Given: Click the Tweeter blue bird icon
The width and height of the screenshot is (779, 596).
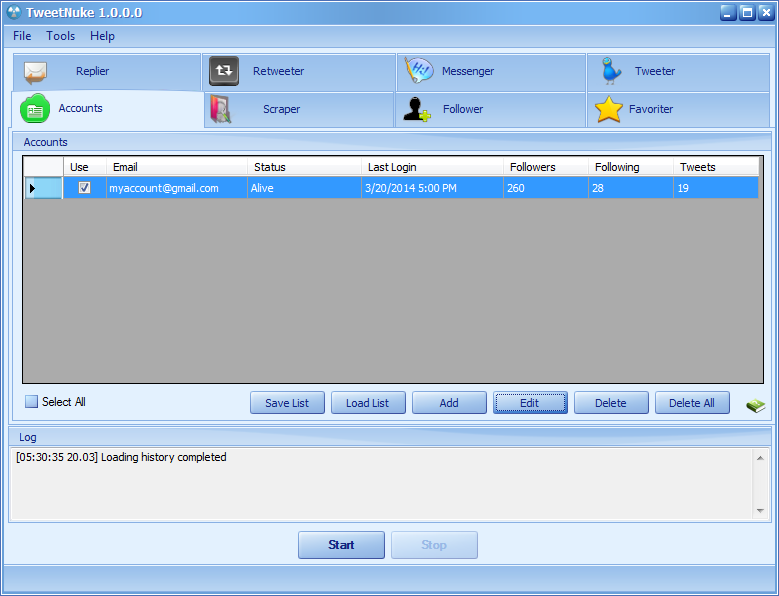Looking at the screenshot, I should pos(611,71).
